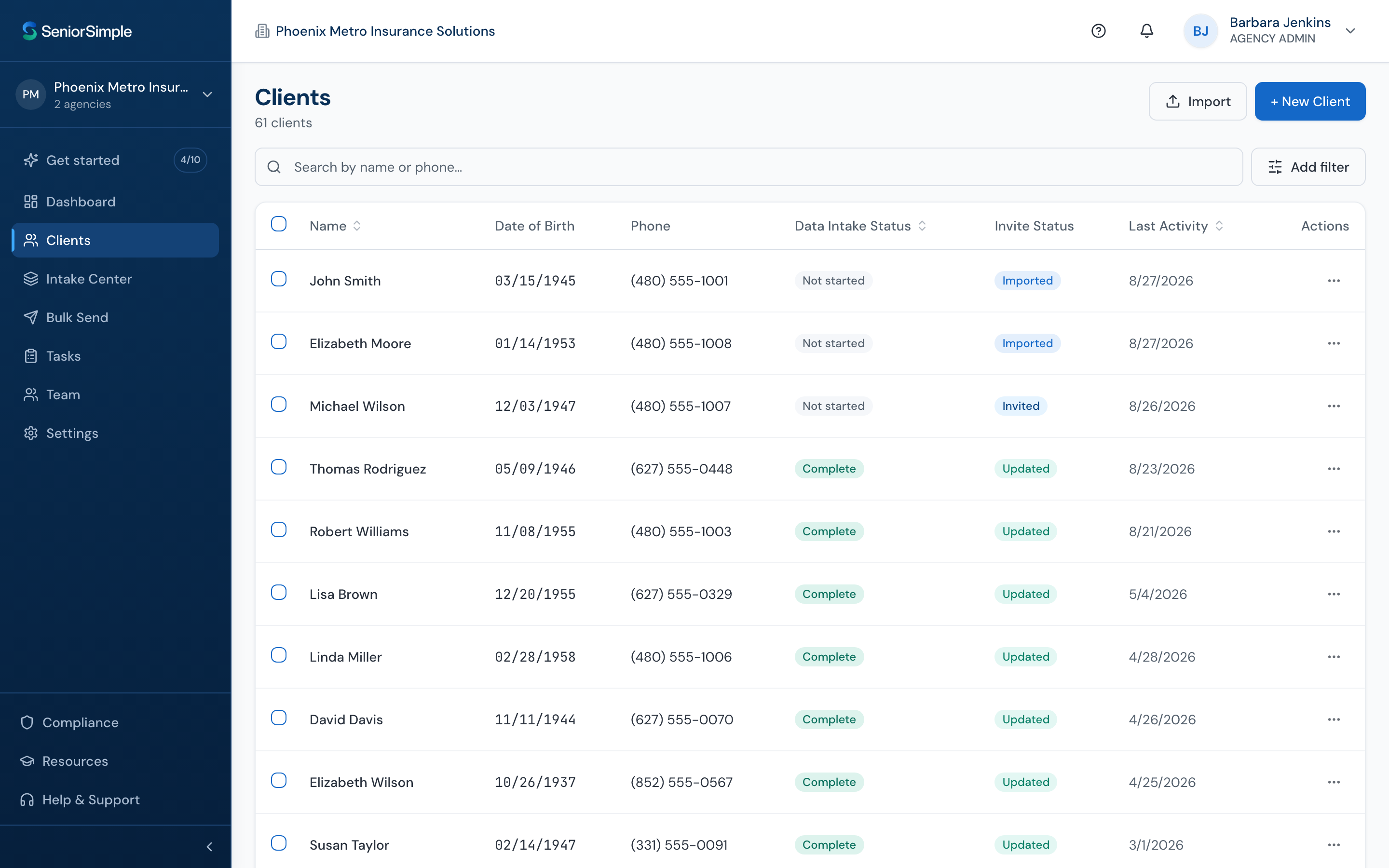Open actions menu for Elizabeth Moore
Screen dimensions: 1389x868
pos(1334,343)
